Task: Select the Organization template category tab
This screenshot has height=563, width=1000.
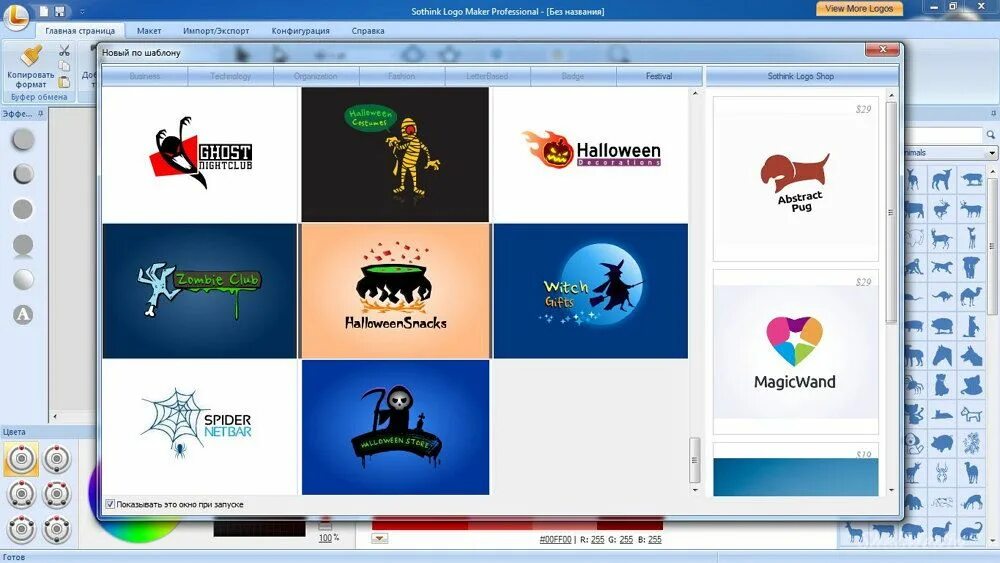Action: pos(316,76)
